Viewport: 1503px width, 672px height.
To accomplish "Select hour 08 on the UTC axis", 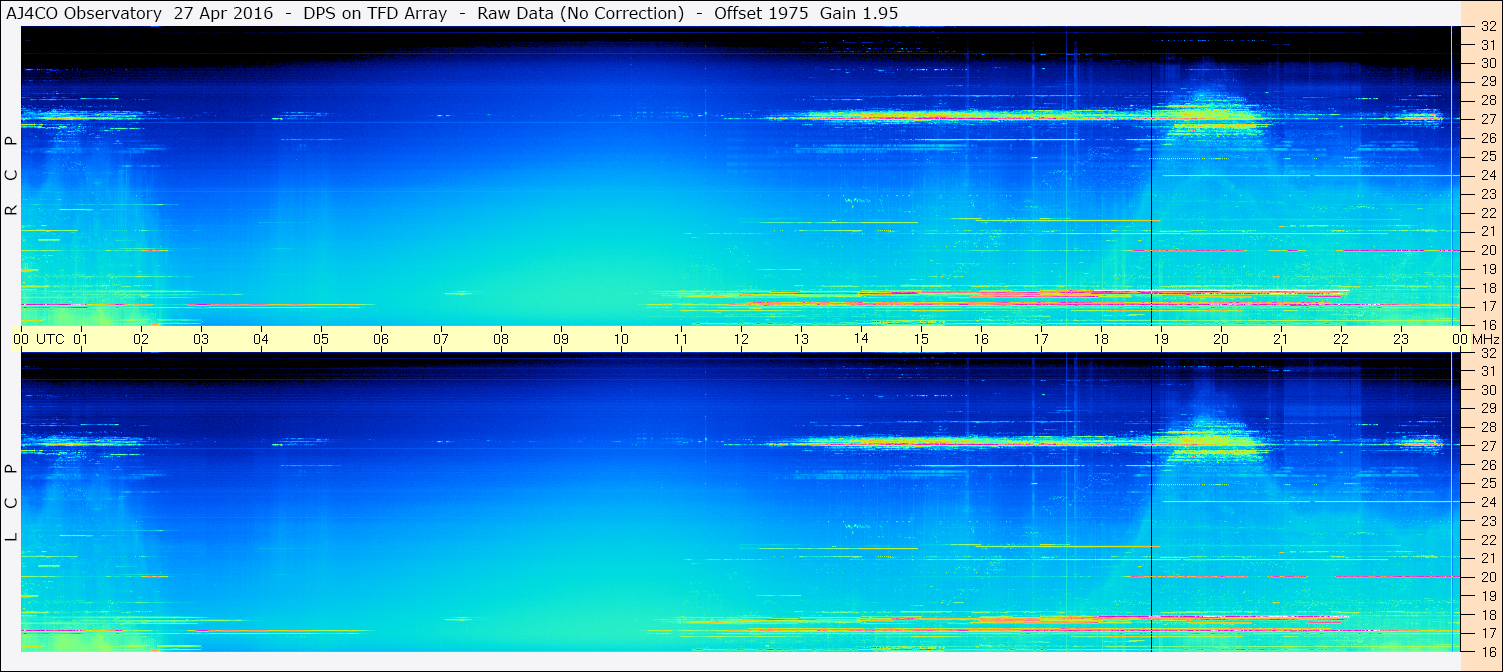I will tap(501, 339).
